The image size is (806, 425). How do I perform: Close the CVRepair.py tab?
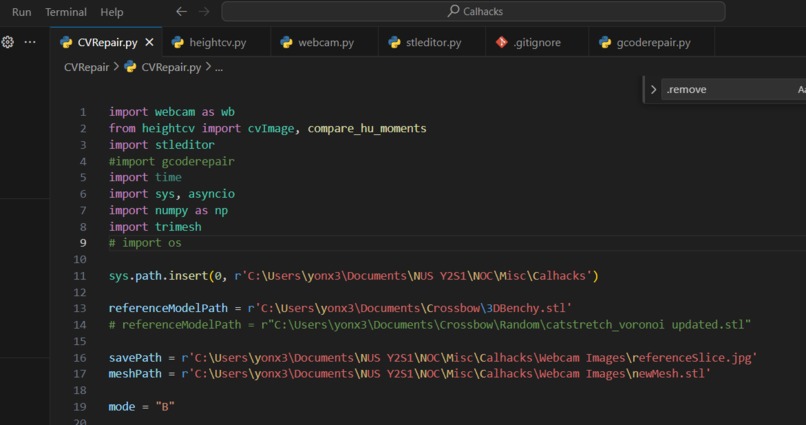coord(149,42)
